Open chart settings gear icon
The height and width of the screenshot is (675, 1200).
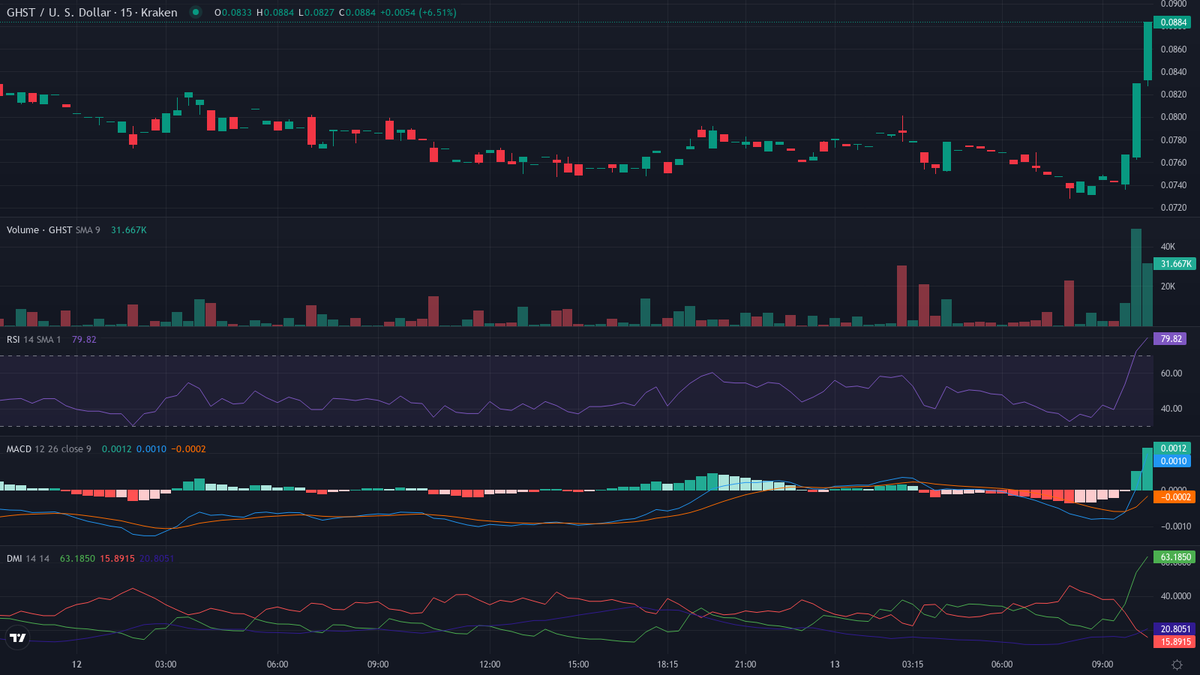tap(1176, 664)
